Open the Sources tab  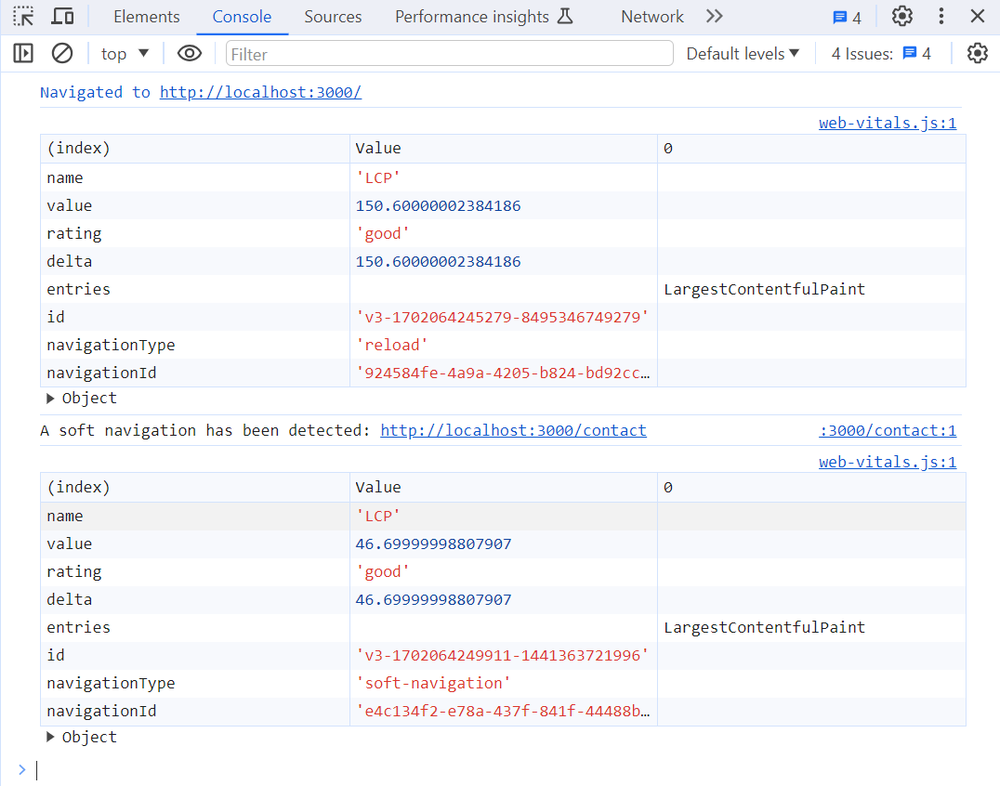(333, 17)
